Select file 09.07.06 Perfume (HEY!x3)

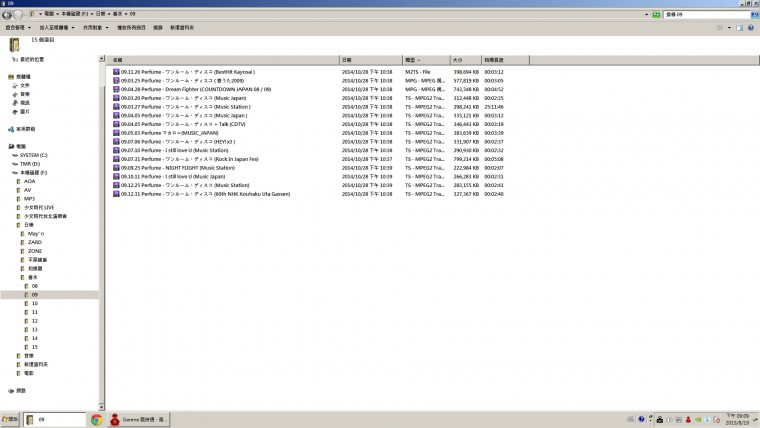(178, 142)
